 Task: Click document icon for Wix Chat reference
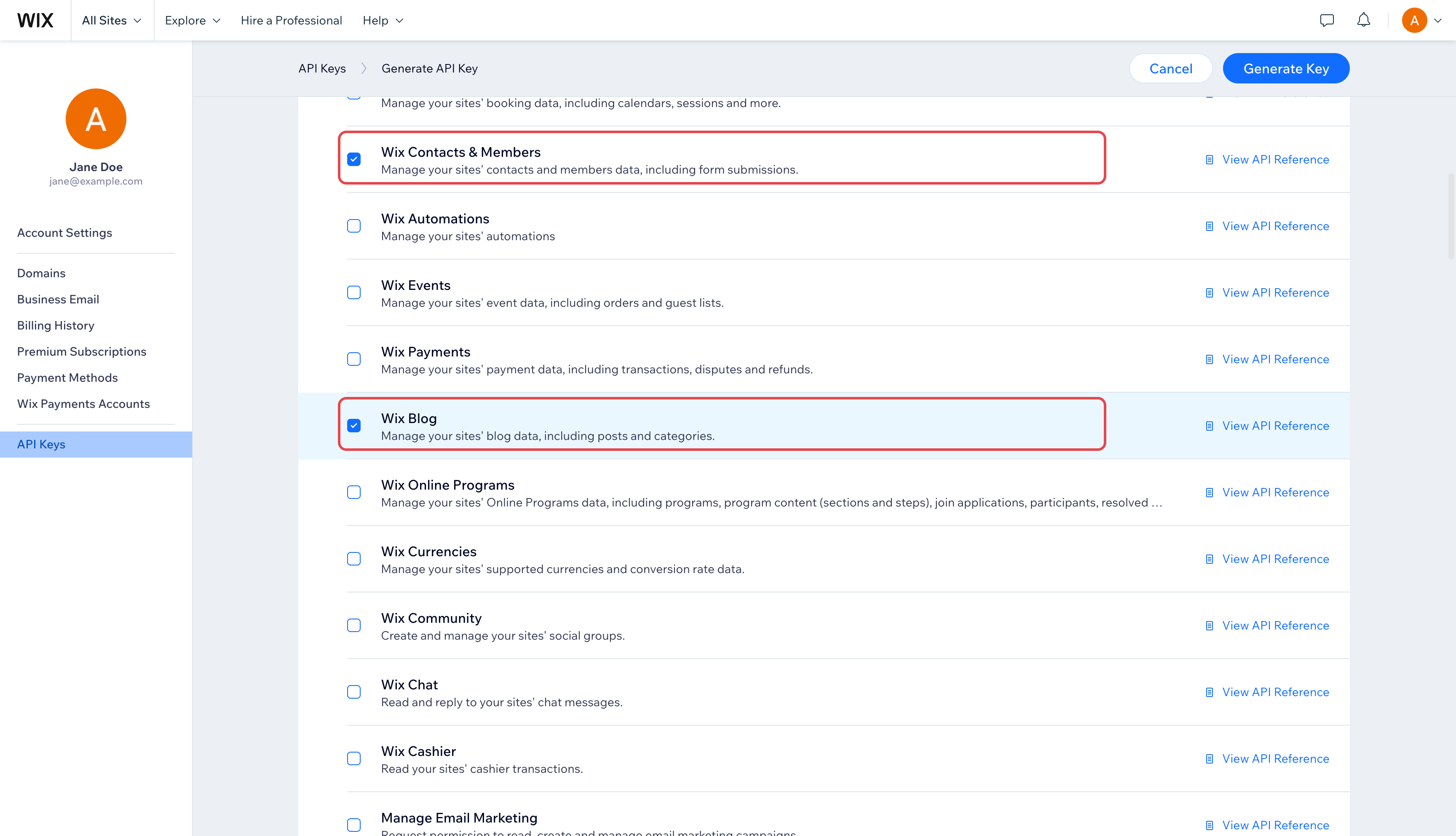[1209, 692]
